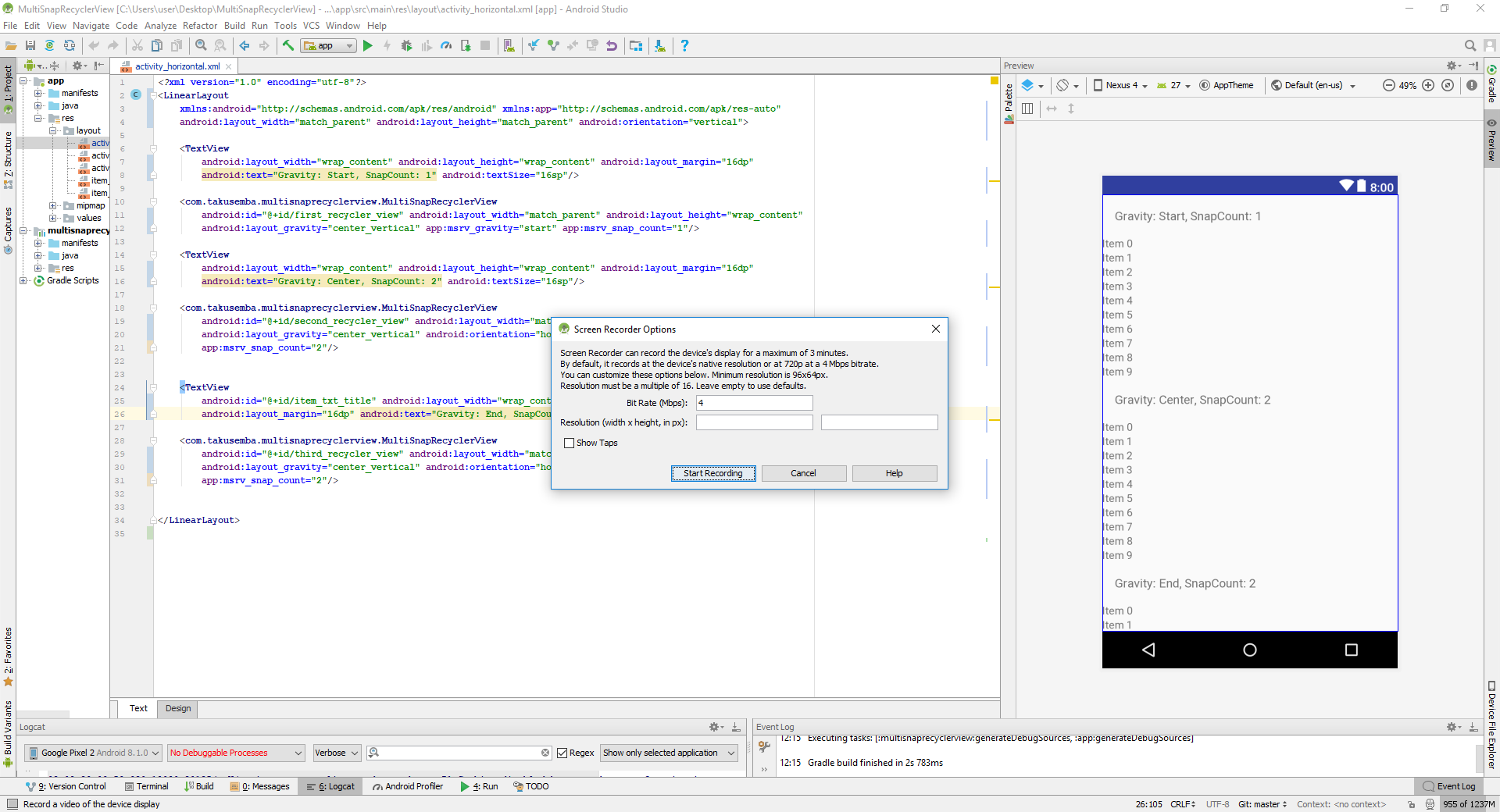Screen dimensions: 1500x812
Task: Click the Bit Rate input field
Action: [754, 403]
